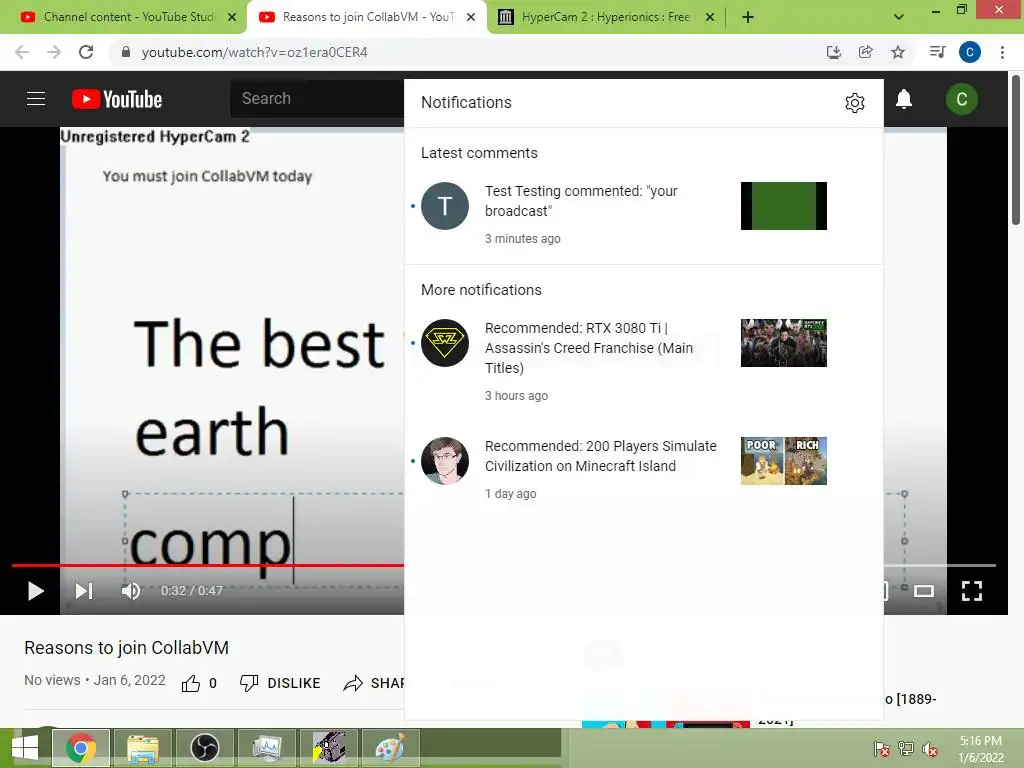1024x768 pixels.
Task: Click the page vertical scrollbar
Action: click(1016, 150)
